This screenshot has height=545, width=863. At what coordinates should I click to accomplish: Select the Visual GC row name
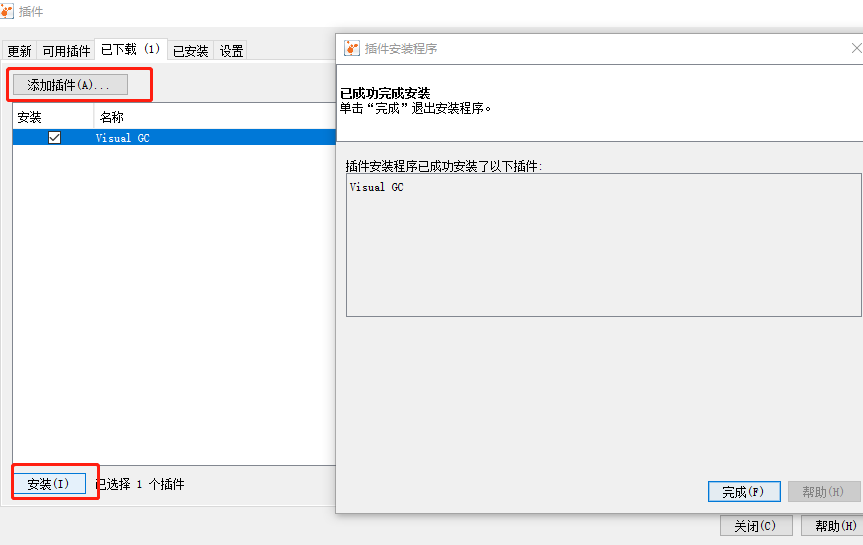pyautogui.click(x=122, y=138)
